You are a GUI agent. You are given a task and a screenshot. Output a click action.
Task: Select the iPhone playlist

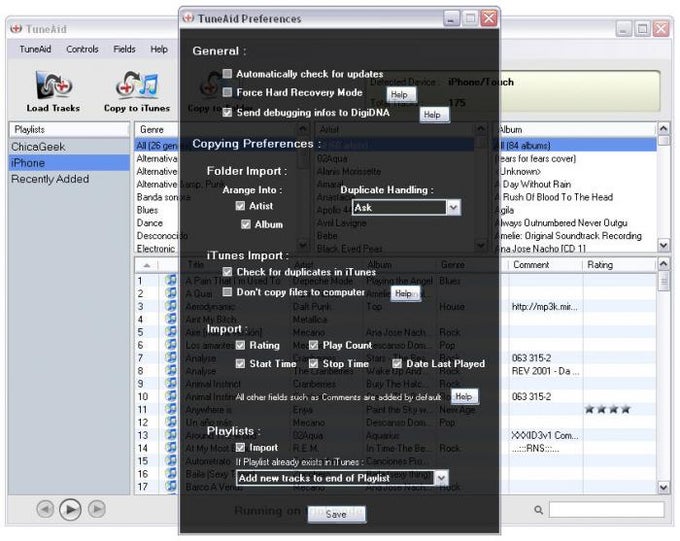[69, 163]
